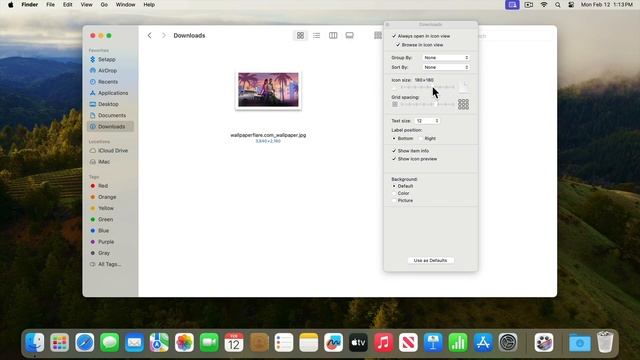Open App Store from the Dock
The image size is (640, 360).
(483, 342)
